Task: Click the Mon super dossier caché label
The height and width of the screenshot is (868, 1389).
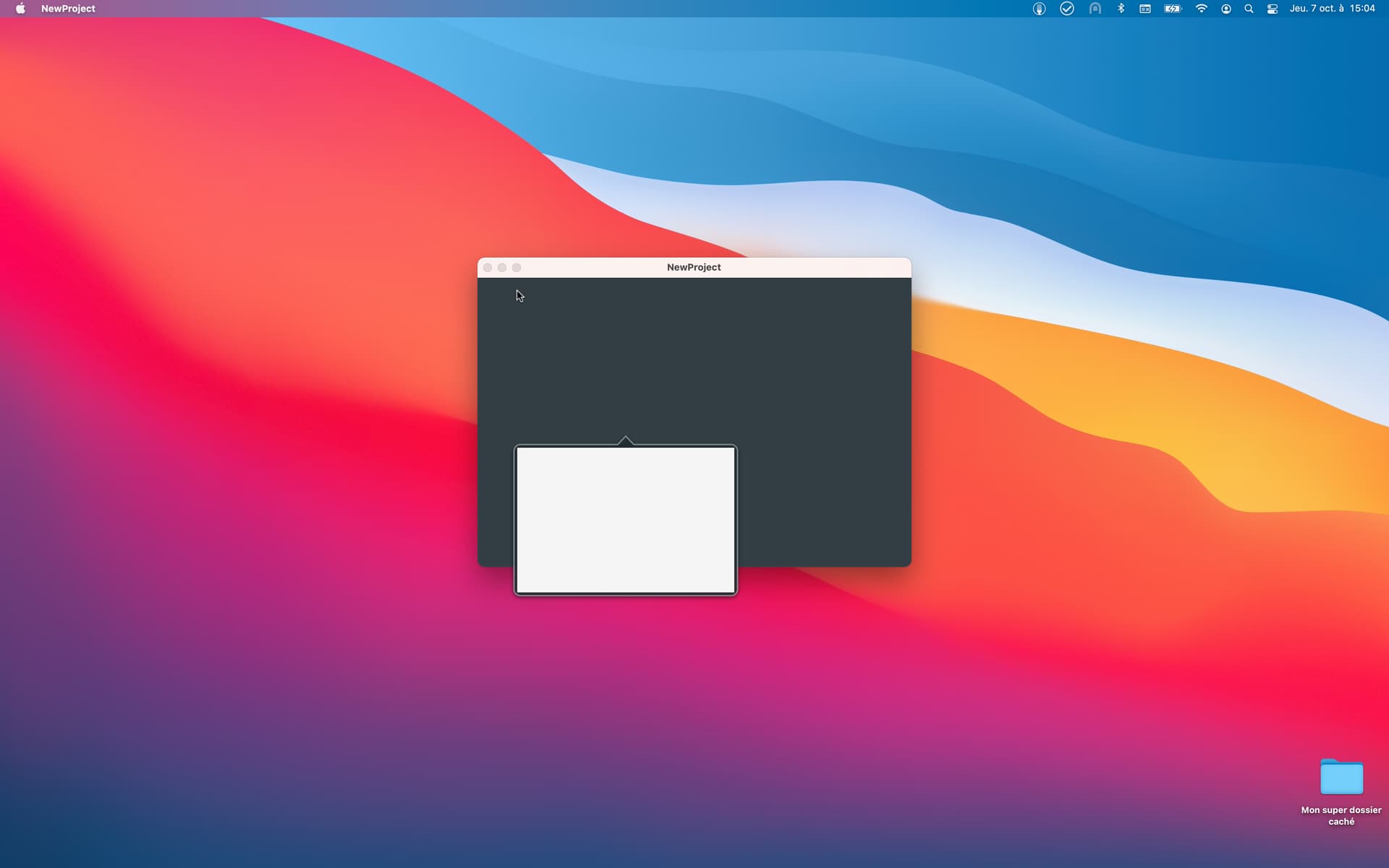Action: tap(1341, 816)
